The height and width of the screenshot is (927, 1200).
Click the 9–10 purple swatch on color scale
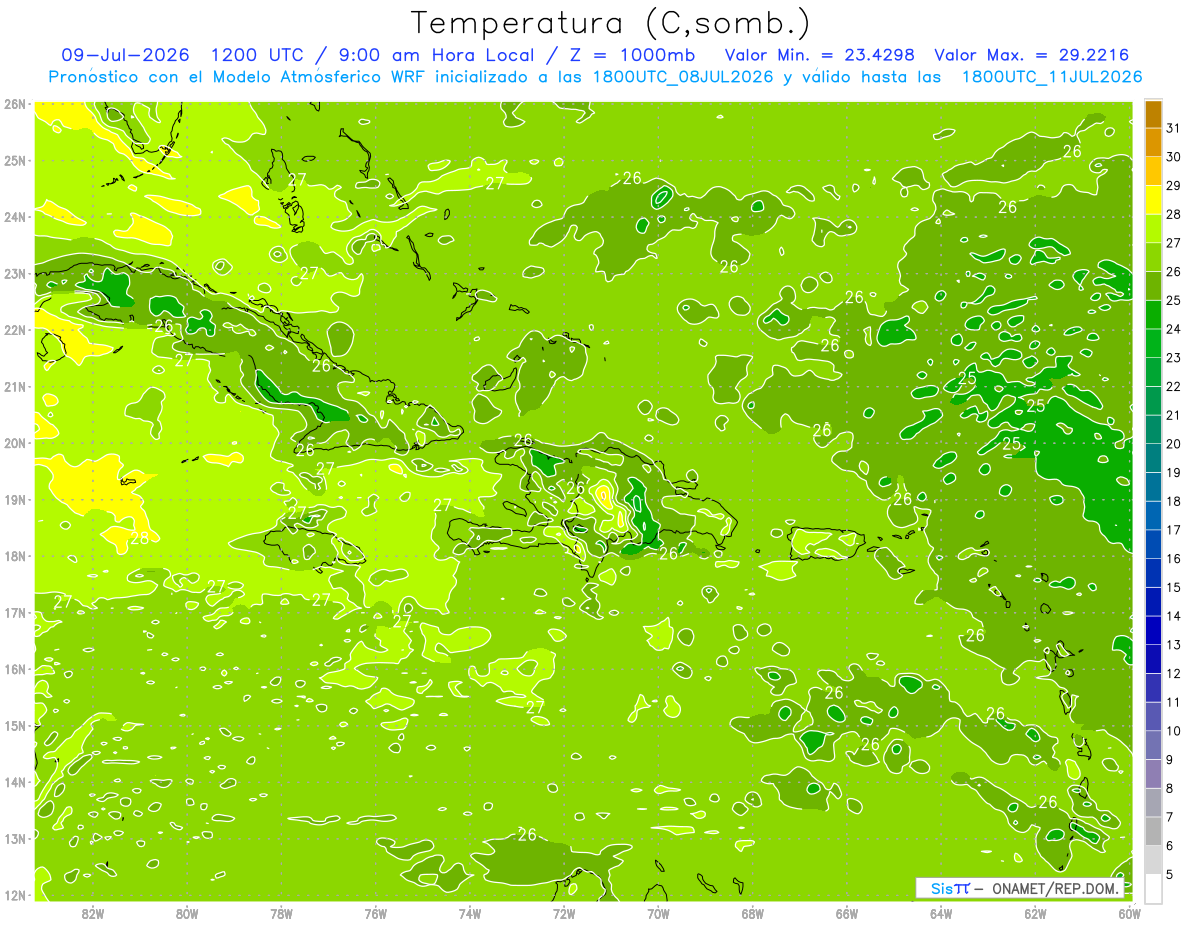coord(1153,745)
